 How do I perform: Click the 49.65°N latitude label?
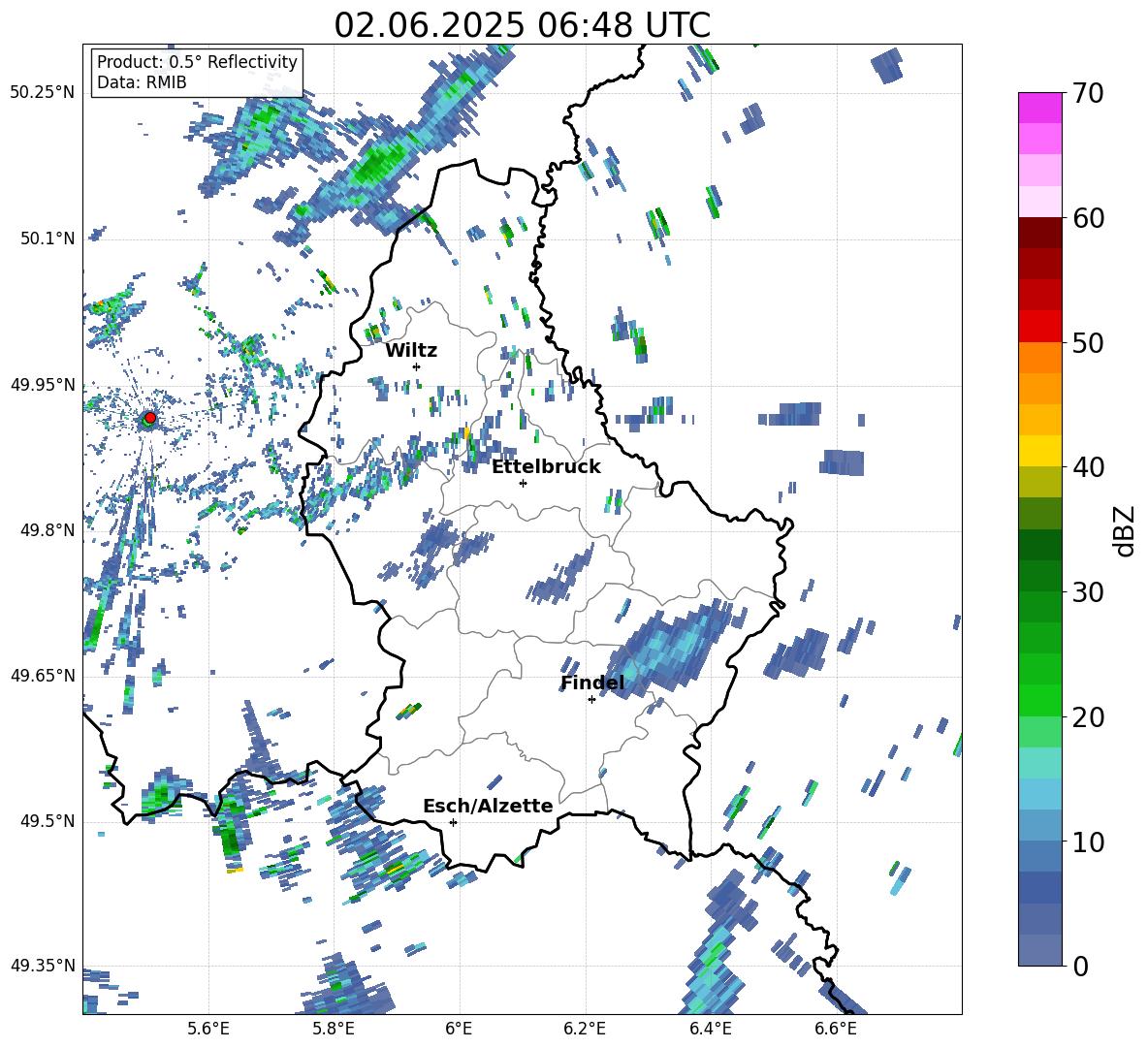click(x=43, y=676)
